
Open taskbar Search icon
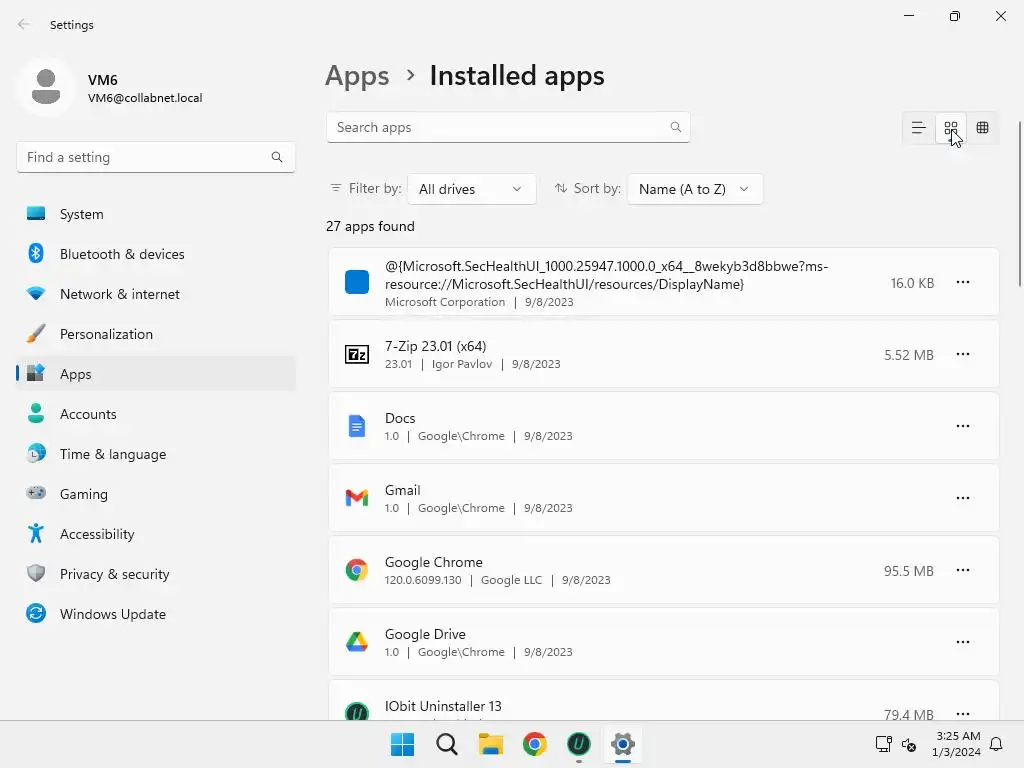[x=447, y=744]
